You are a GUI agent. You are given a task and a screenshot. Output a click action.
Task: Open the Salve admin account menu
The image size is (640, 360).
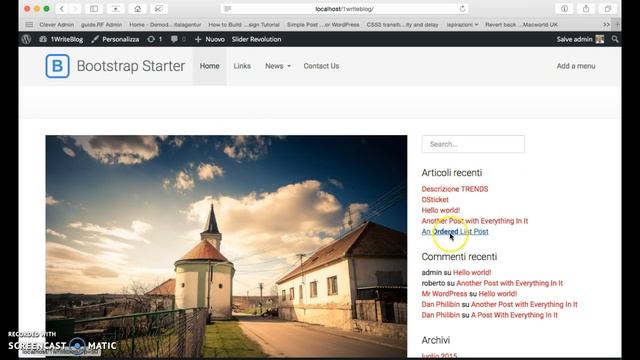[x=580, y=39]
